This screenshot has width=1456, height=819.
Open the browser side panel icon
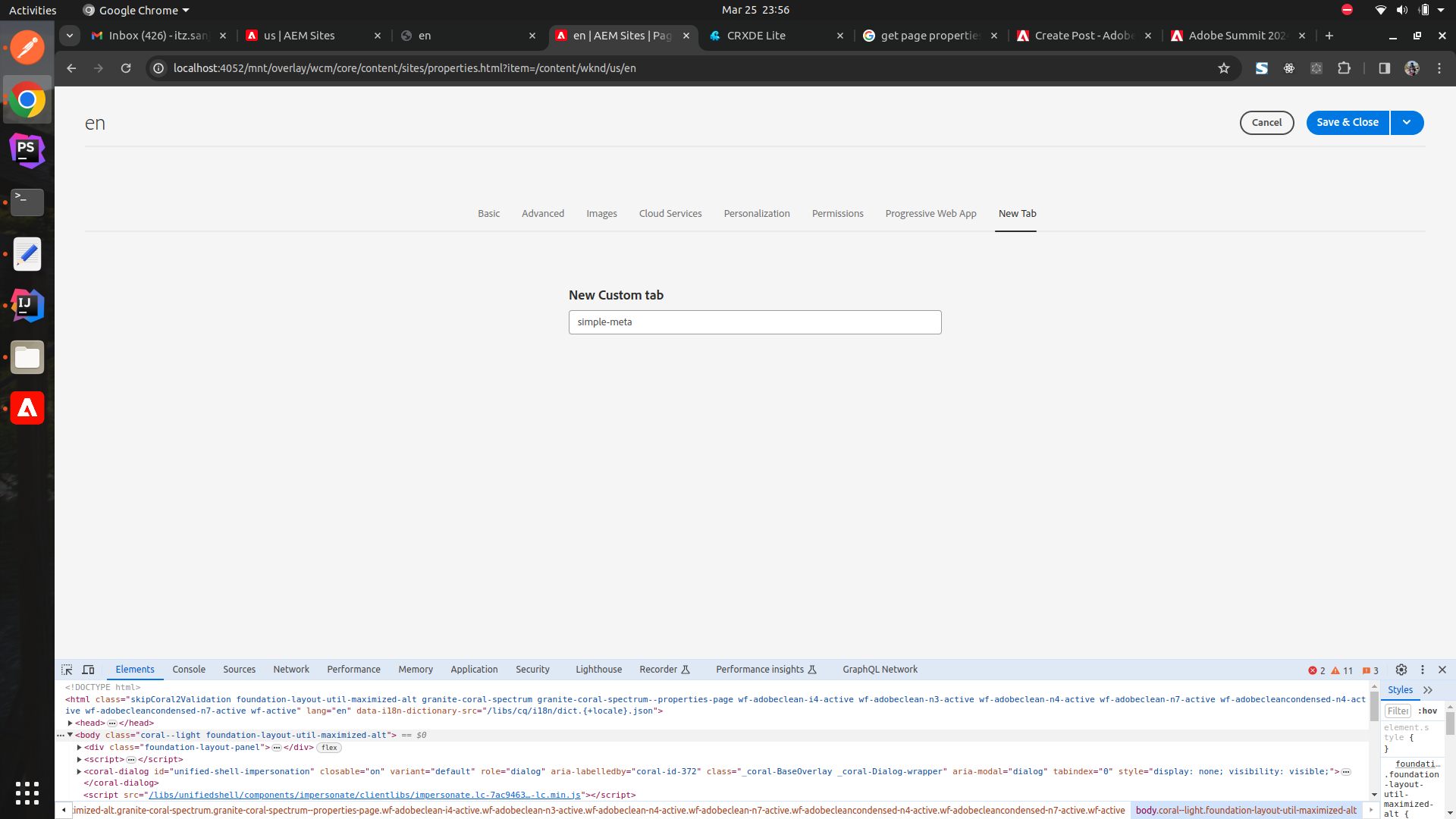tap(1384, 68)
